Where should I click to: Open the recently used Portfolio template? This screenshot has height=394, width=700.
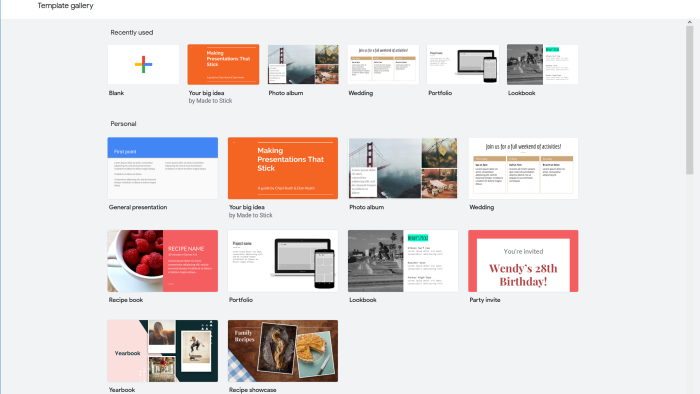[x=462, y=64]
